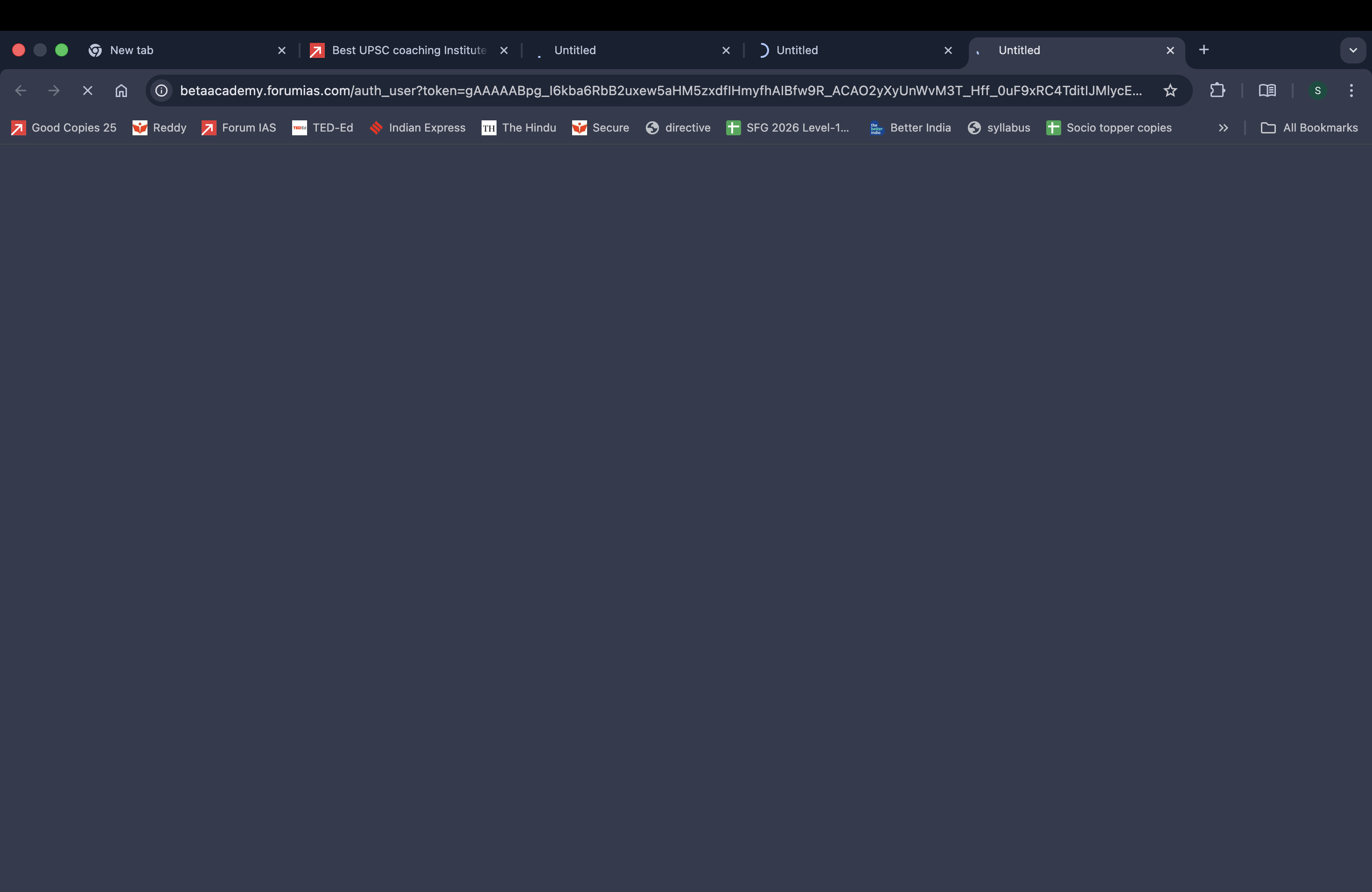This screenshot has width=1372, height=892.
Task: Open the SFG 2026 Level-1 bookmark
Action: point(787,128)
